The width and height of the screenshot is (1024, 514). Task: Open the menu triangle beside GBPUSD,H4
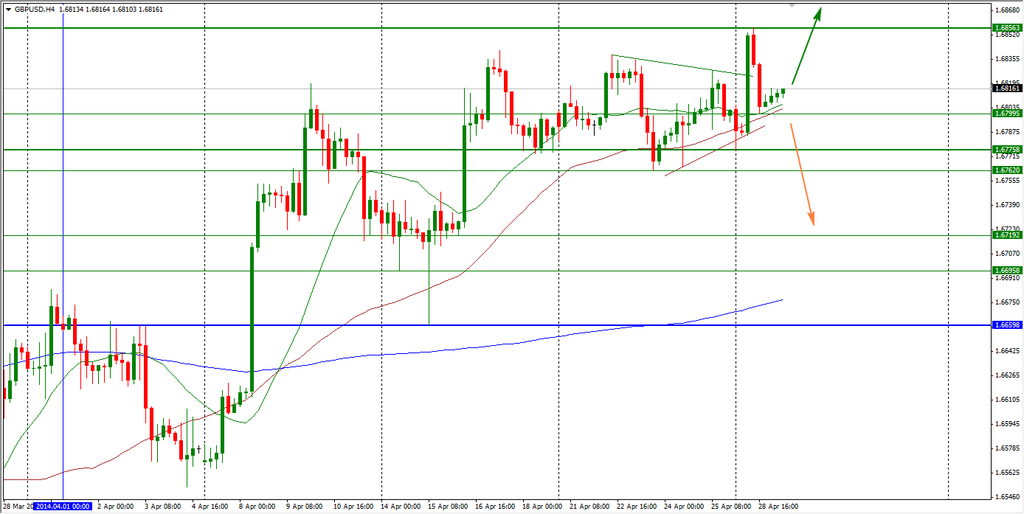(8, 9)
